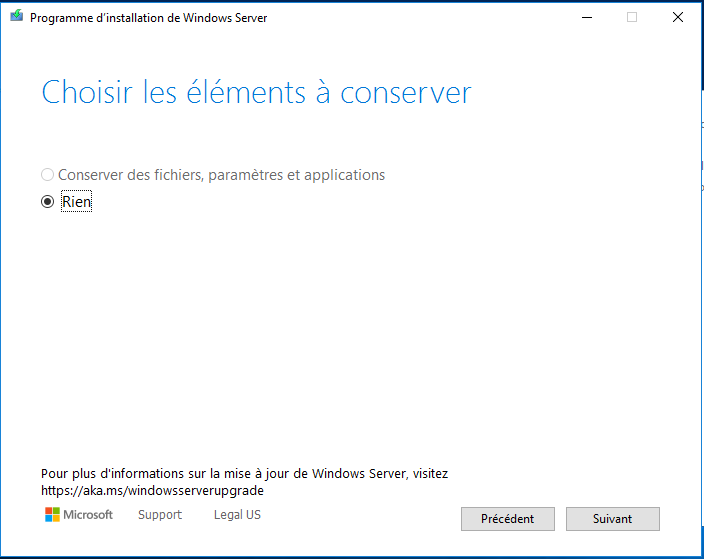704x559 pixels.
Task: Click the Microsoft wordmark text
Action: (88, 515)
